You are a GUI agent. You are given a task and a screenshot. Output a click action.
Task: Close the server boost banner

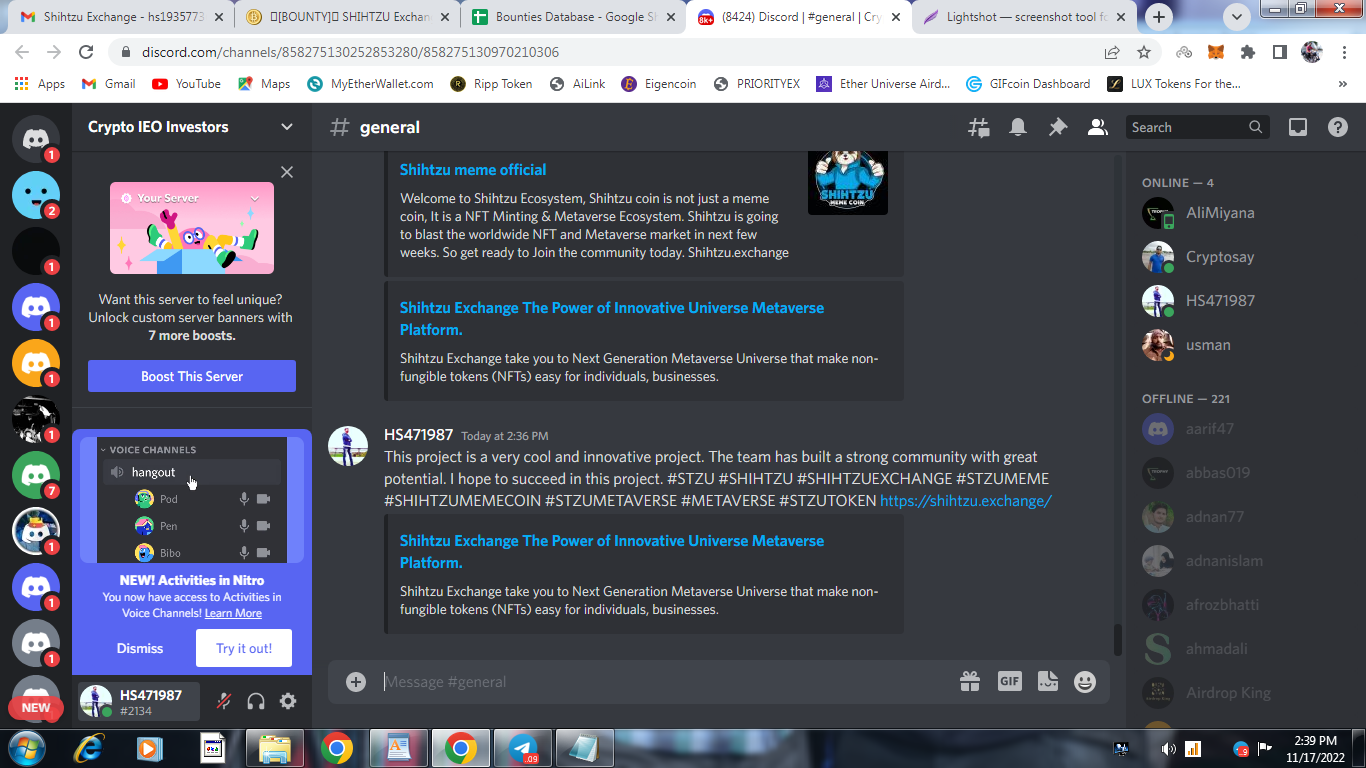(287, 172)
